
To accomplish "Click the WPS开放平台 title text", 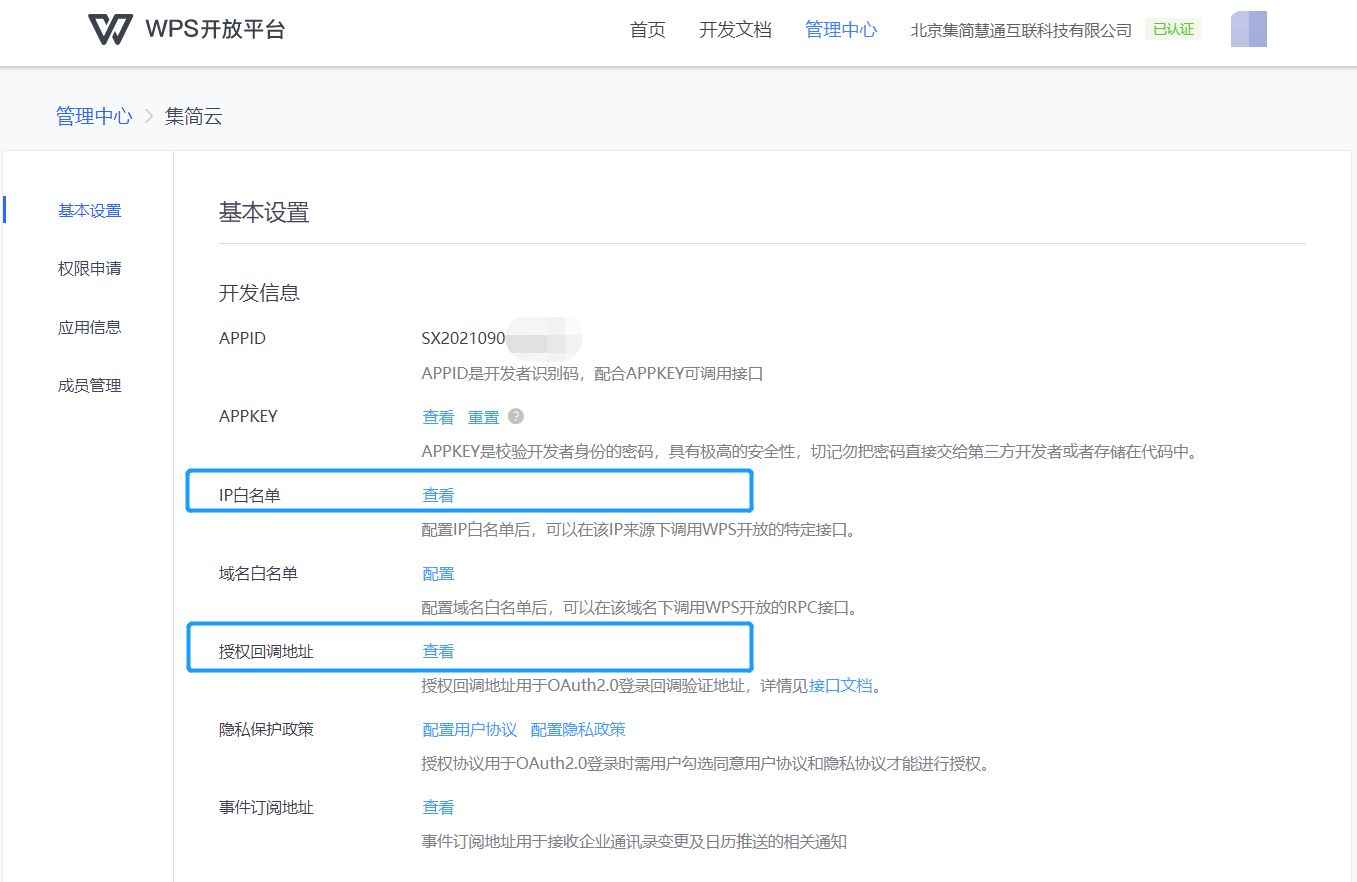I will tap(215, 29).
